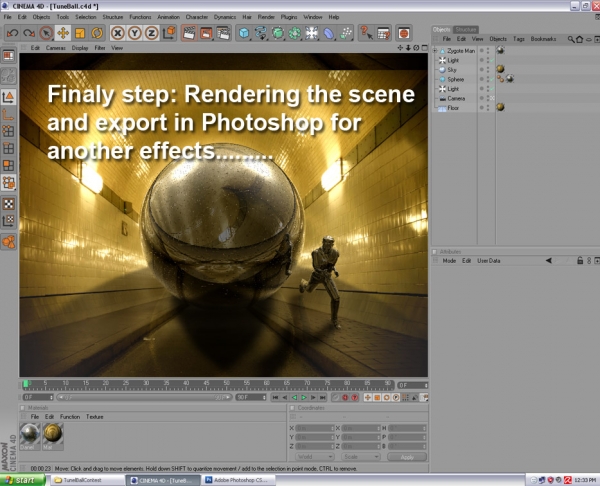Toggle the Sphere's enabled checkmark
Screen dimensions: 600x486
492,79
